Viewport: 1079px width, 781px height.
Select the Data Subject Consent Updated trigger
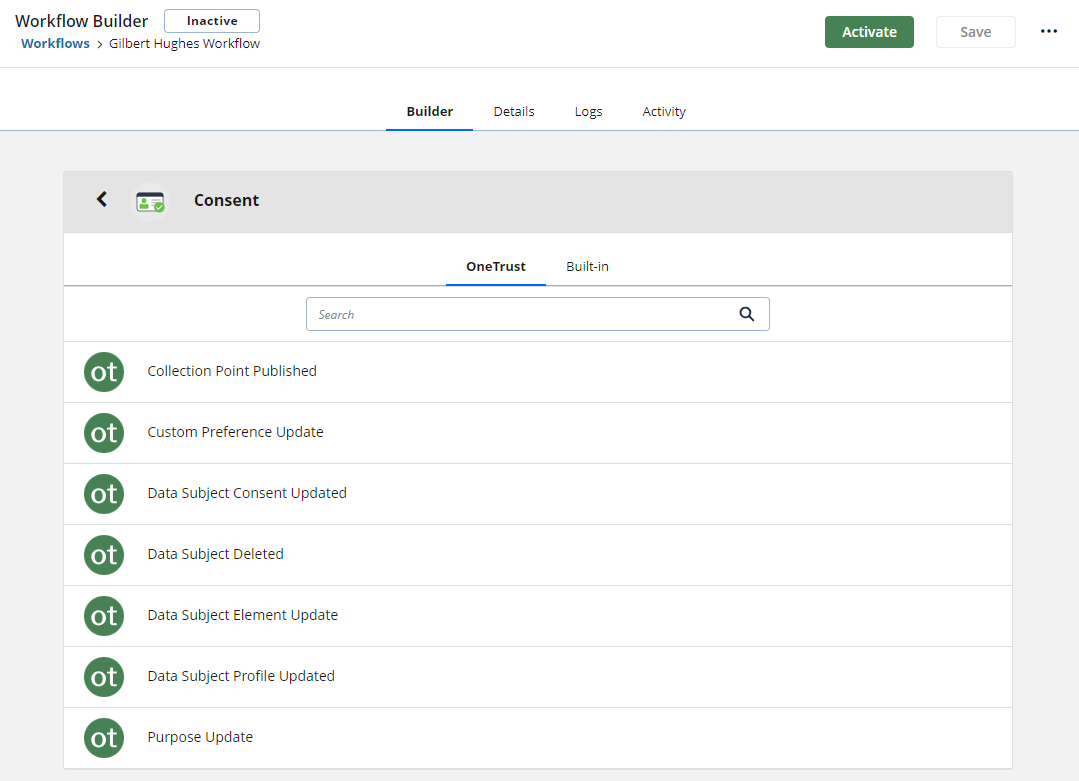(246, 493)
